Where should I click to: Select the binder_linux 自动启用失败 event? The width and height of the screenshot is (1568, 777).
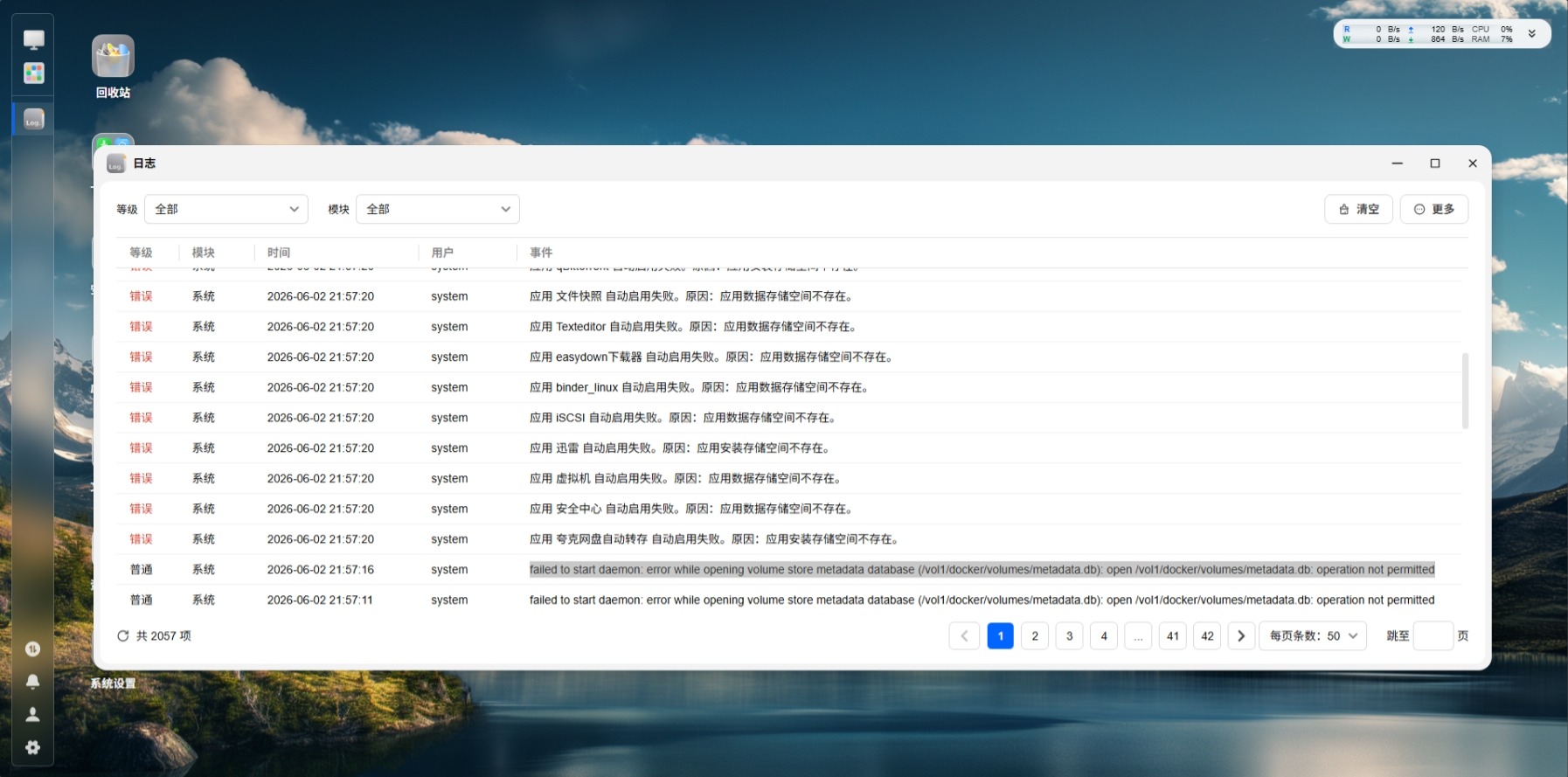(699, 387)
